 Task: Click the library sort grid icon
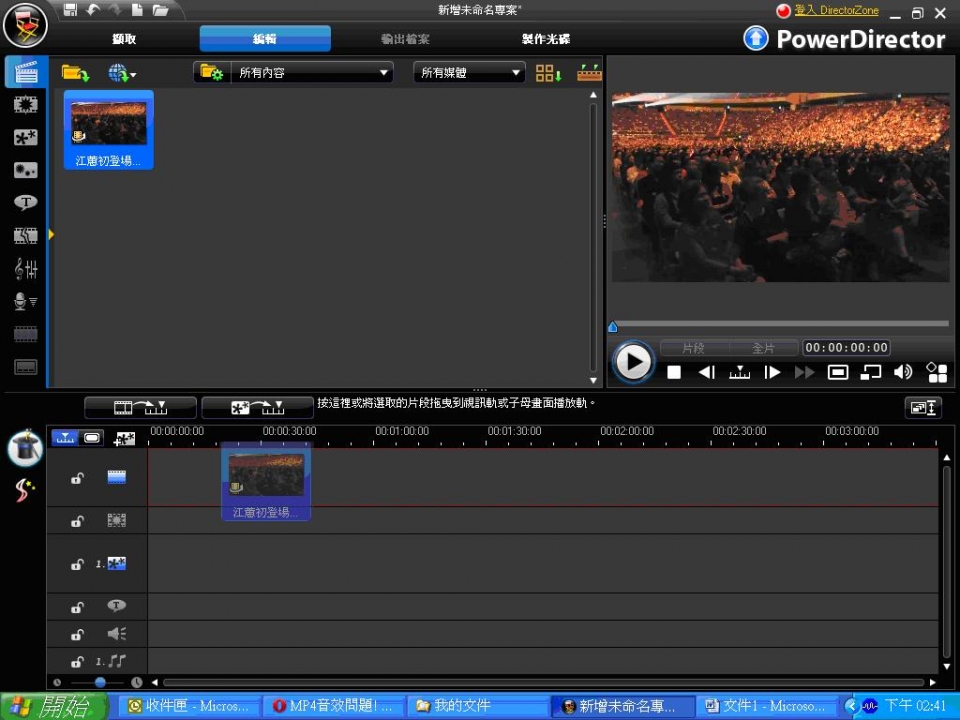548,73
